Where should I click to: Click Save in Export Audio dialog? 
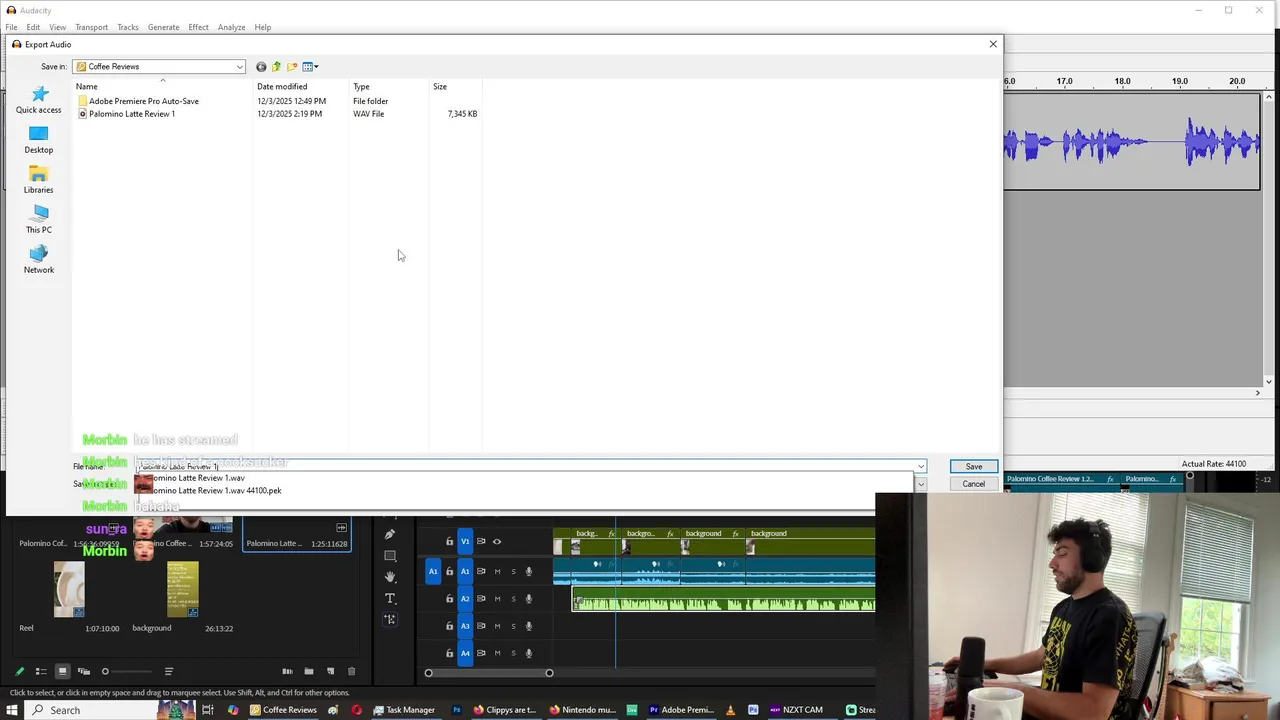[x=973, y=467]
